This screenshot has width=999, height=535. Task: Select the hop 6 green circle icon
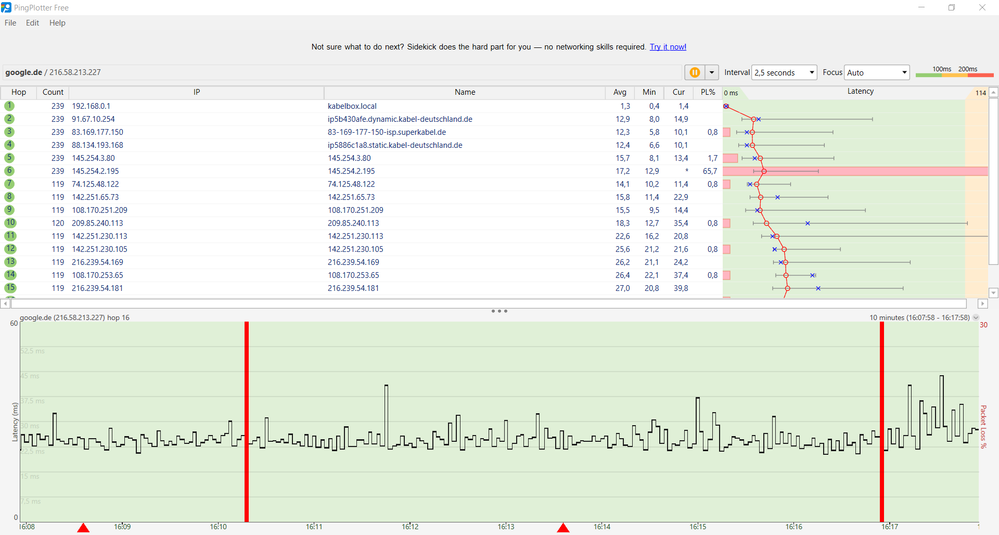pyautogui.click(x=9, y=171)
